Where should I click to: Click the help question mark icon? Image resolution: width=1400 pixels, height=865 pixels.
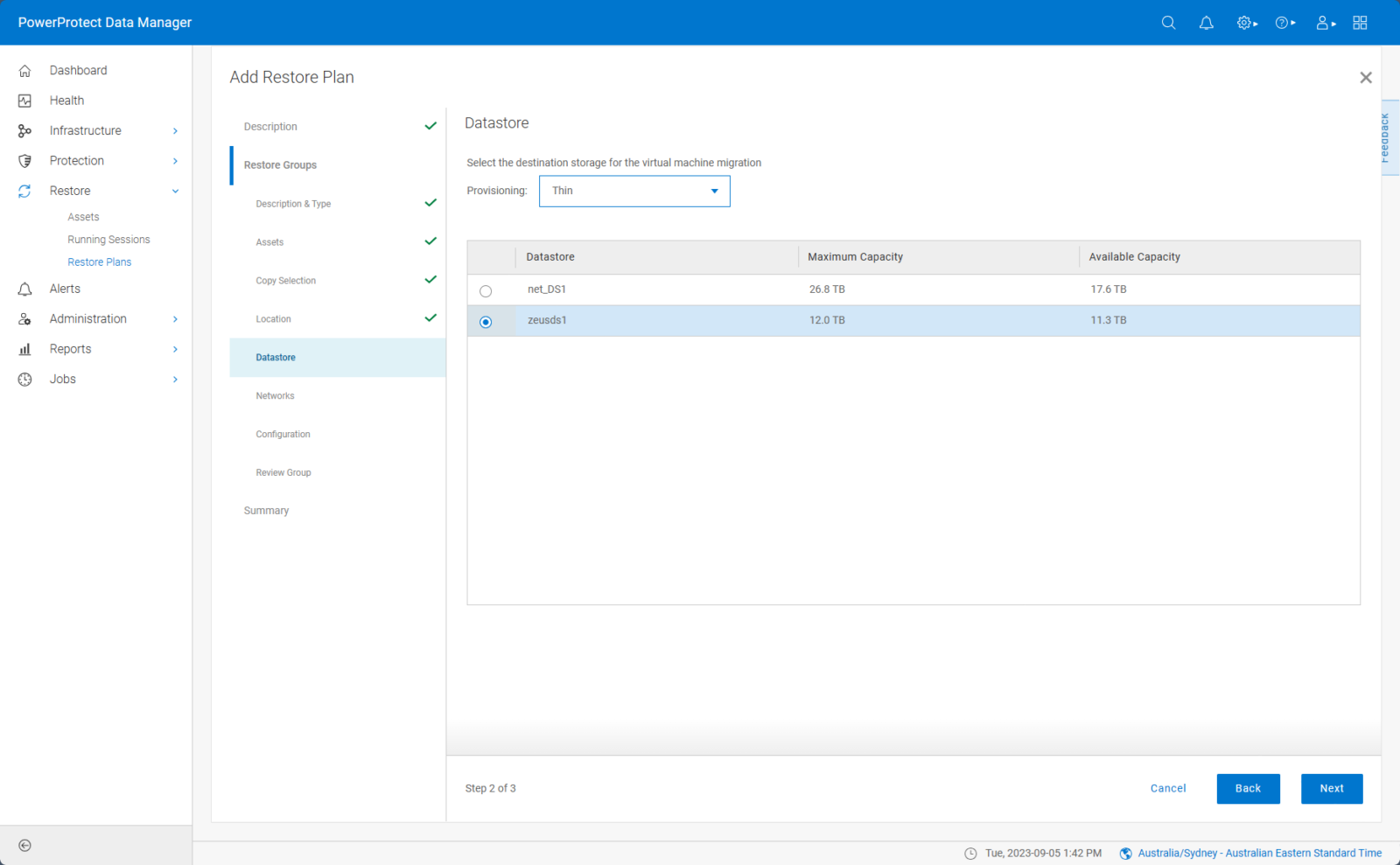(x=1283, y=23)
